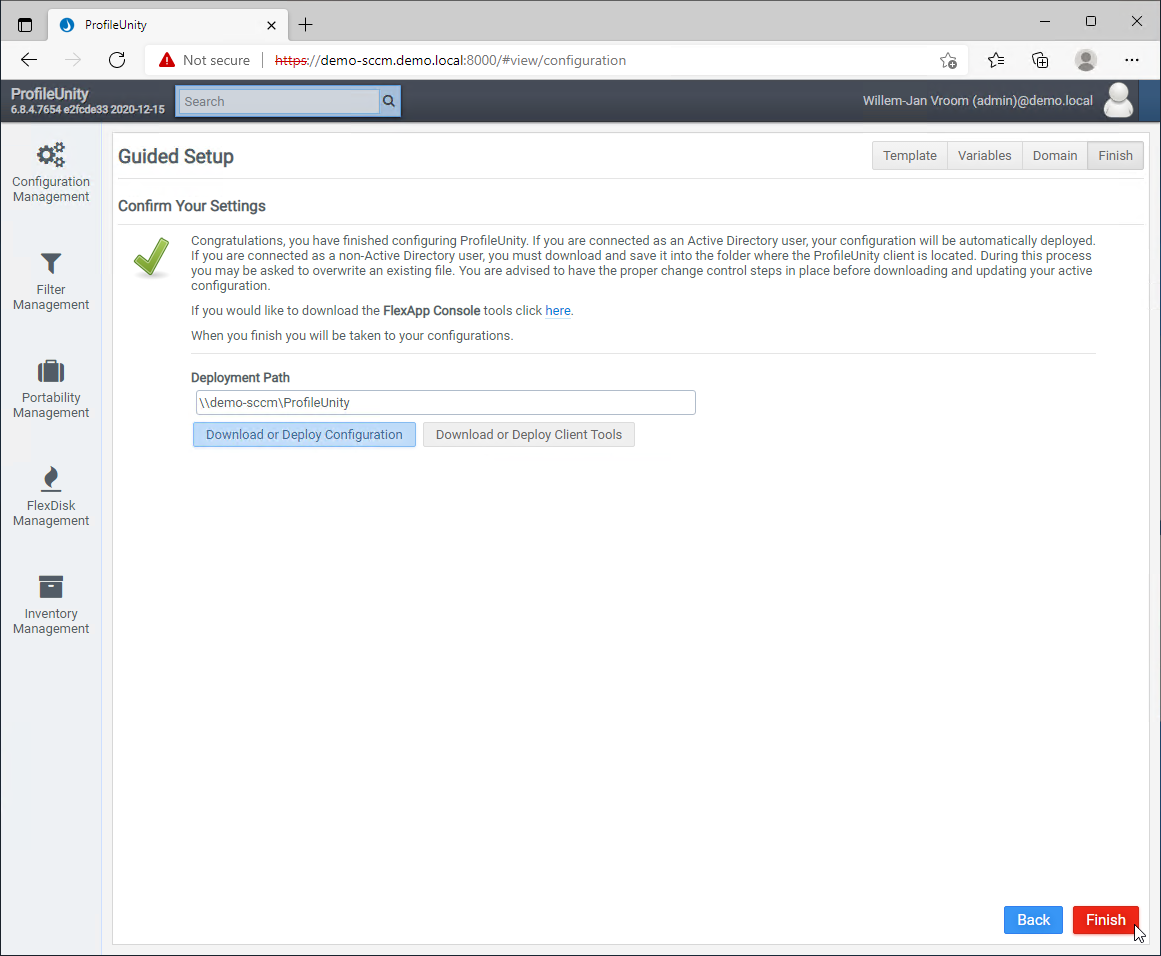Image resolution: width=1161 pixels, height=956 pixels.
Task: Maximize the browser window
Action: coord(1091,21)
